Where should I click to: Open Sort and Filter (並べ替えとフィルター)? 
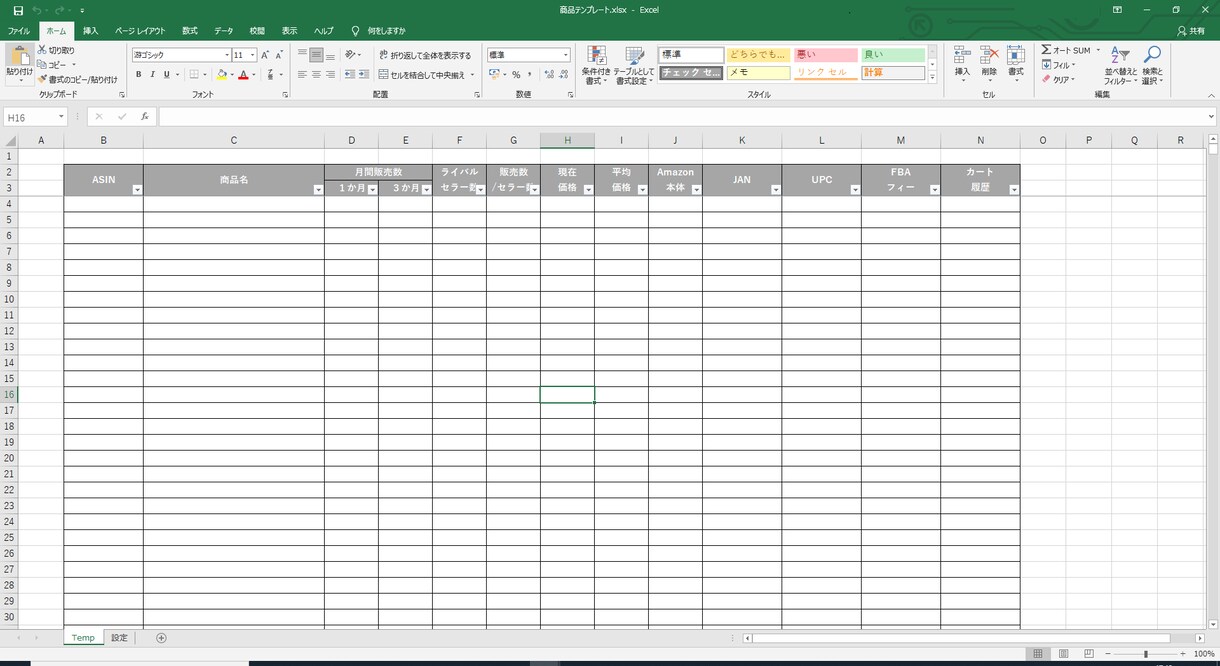(x=1121, y=65)
